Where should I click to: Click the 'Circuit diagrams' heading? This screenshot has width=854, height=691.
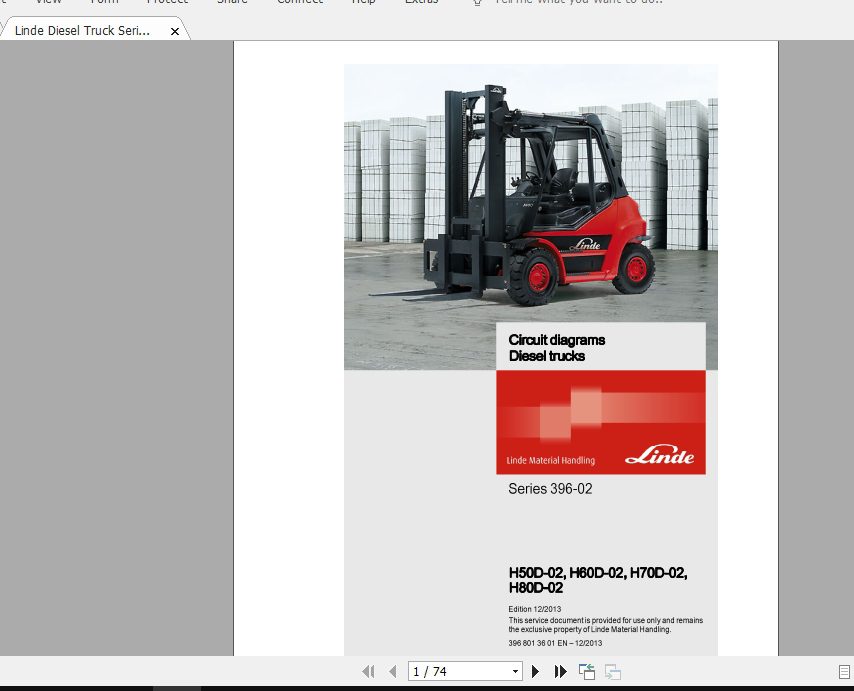[x=557, y=340]
